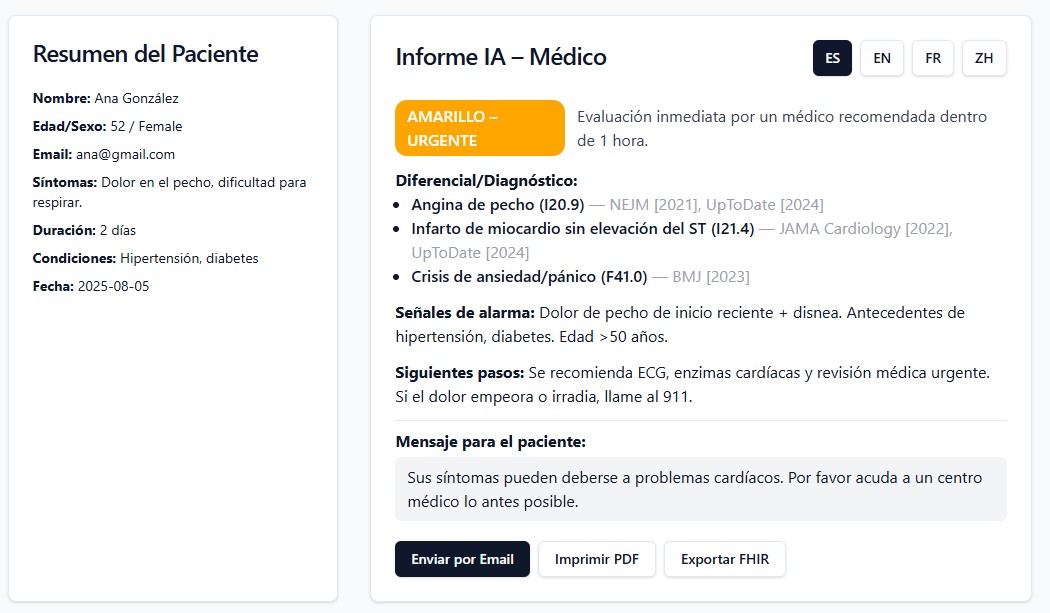
Task: Click the Resumen del Paciente heading
Action: [145, 54]
